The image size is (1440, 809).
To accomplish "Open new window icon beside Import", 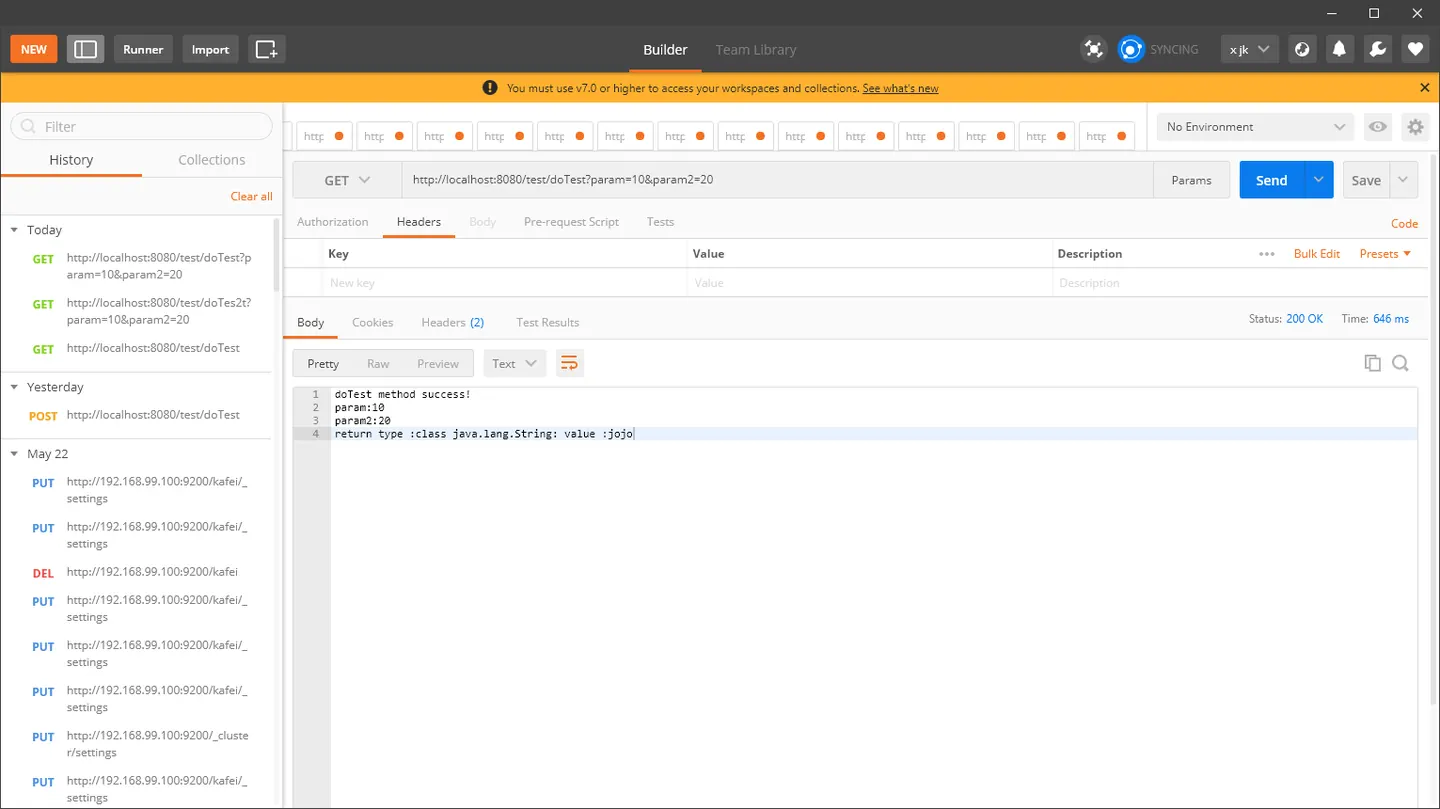I will click(x=266, y=49).
